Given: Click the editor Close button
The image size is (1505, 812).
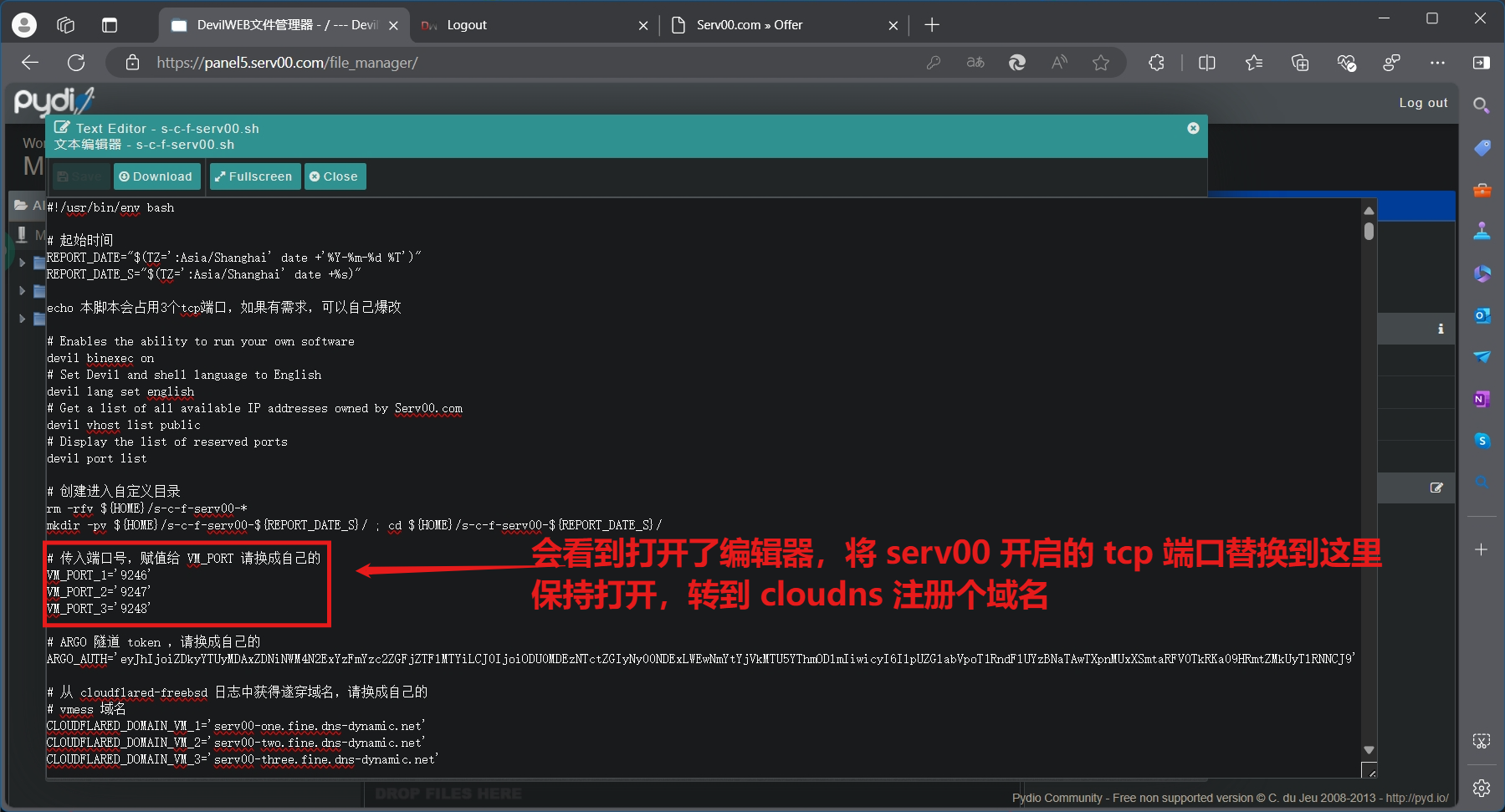Looking at the screenshot, I should pos(335,176).
